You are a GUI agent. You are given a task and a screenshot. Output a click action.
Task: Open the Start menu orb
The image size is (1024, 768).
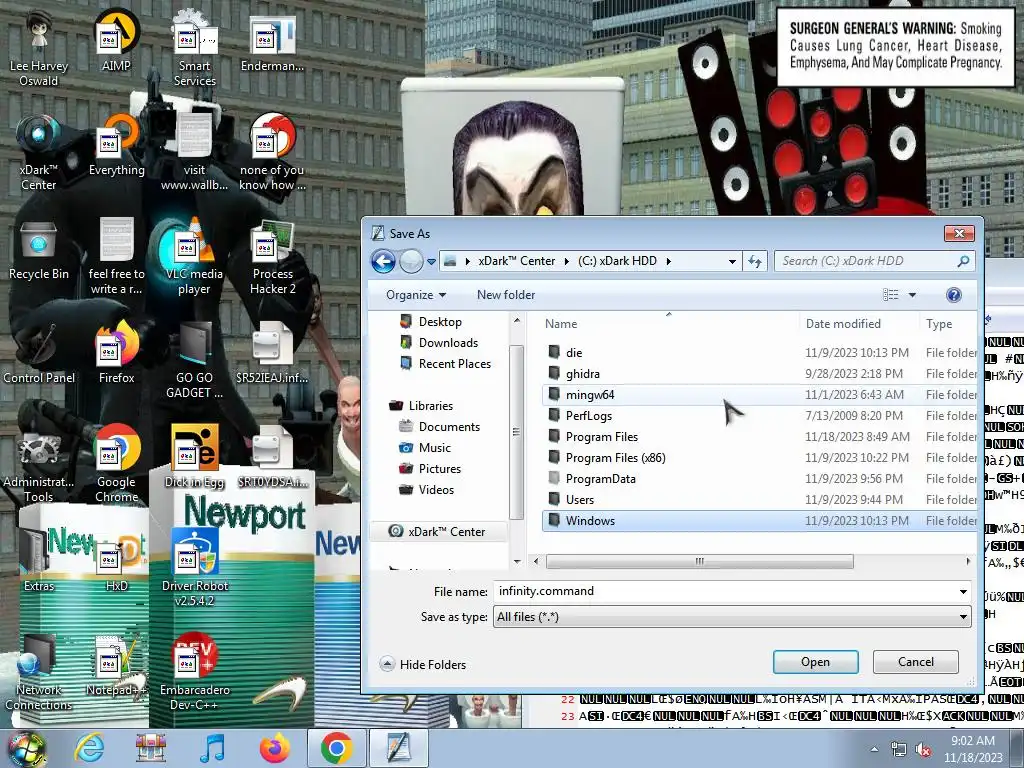(x=25, y=748)
